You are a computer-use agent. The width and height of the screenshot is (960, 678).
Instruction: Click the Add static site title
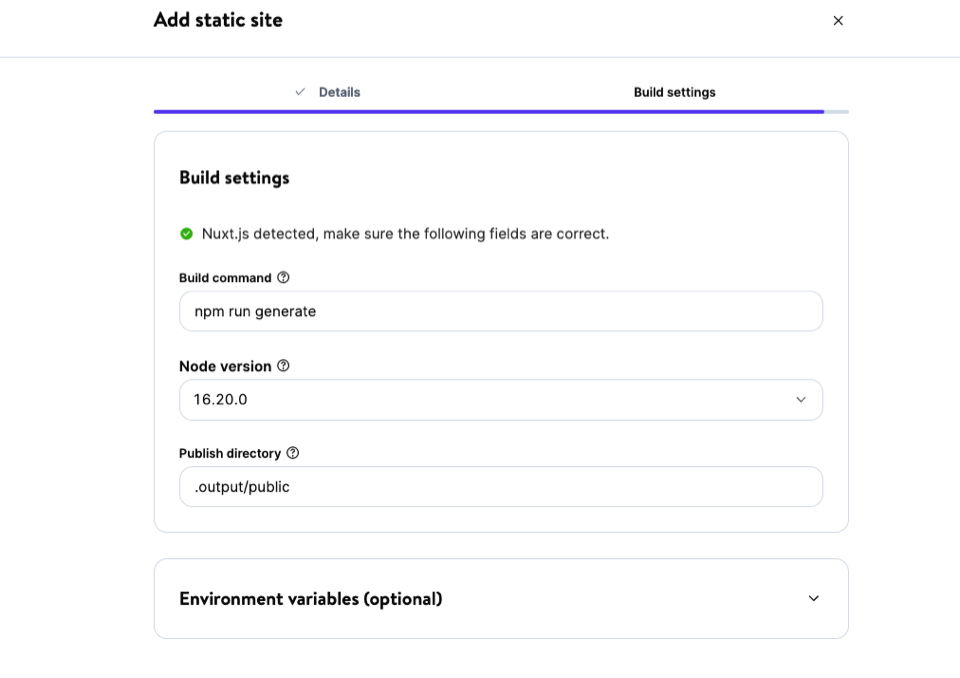click(217, 20)
